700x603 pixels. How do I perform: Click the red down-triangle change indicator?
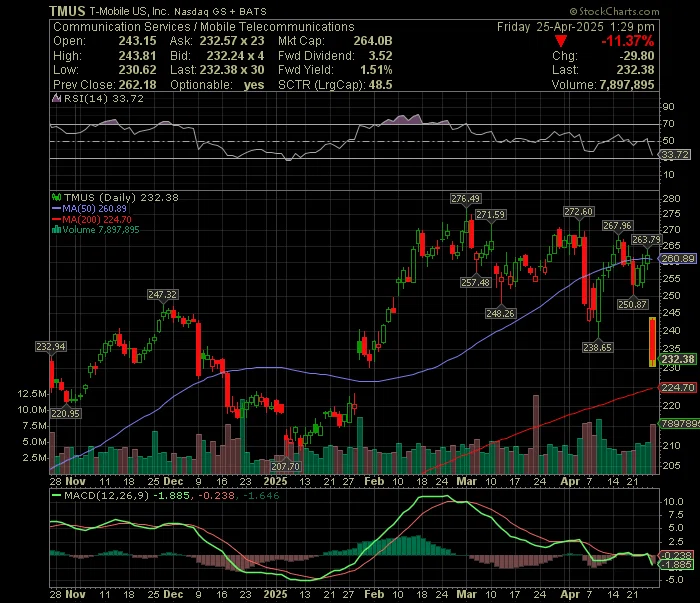point(561,42)
